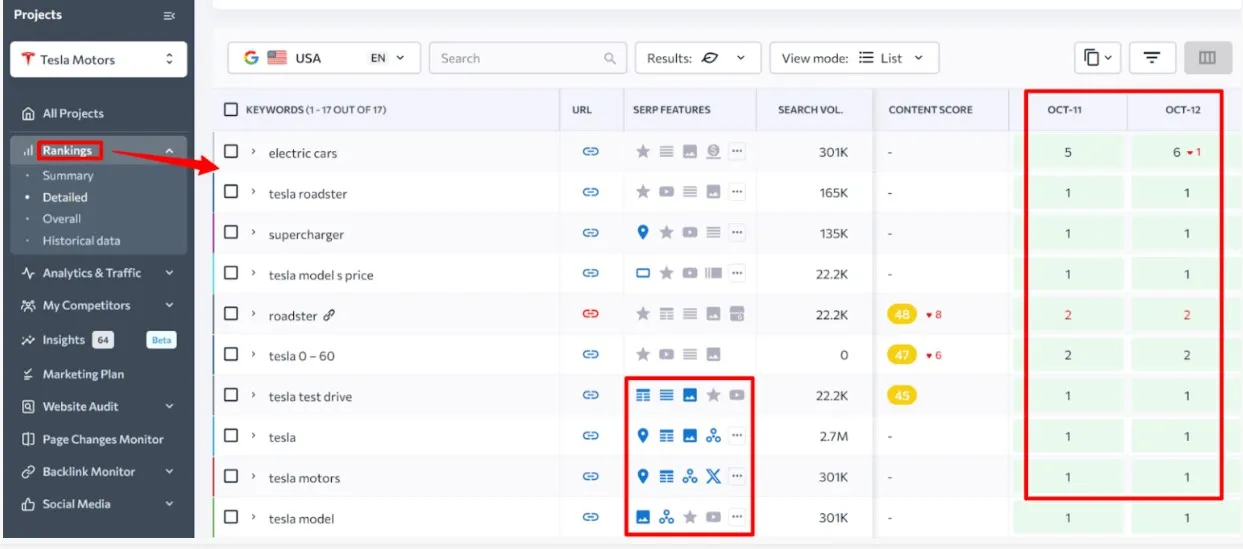Viewport: 1243px width, 549px height.
Task: Open Page Changes Monitor
Action: [x=103, y=439]
